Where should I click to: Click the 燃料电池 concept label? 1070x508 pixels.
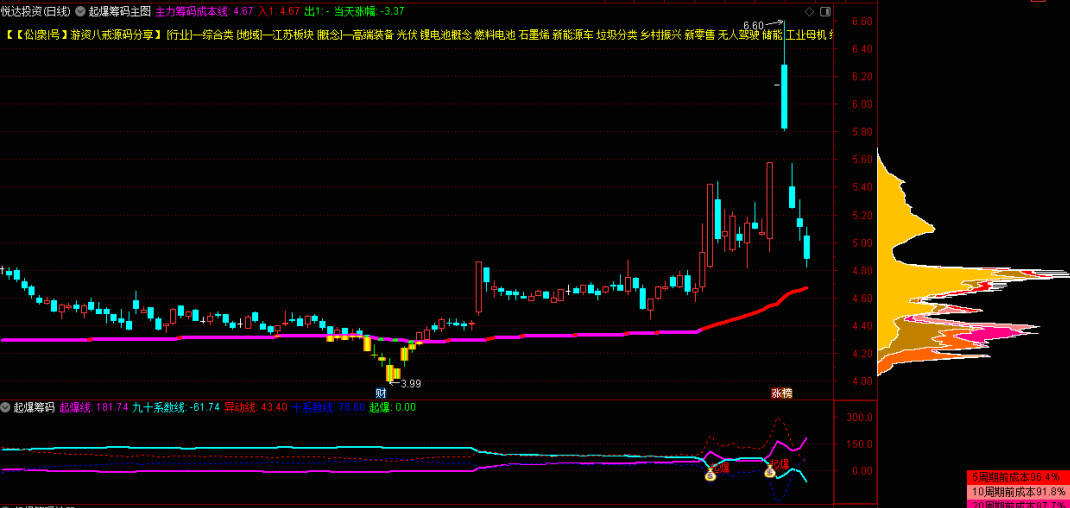(495, 35)
